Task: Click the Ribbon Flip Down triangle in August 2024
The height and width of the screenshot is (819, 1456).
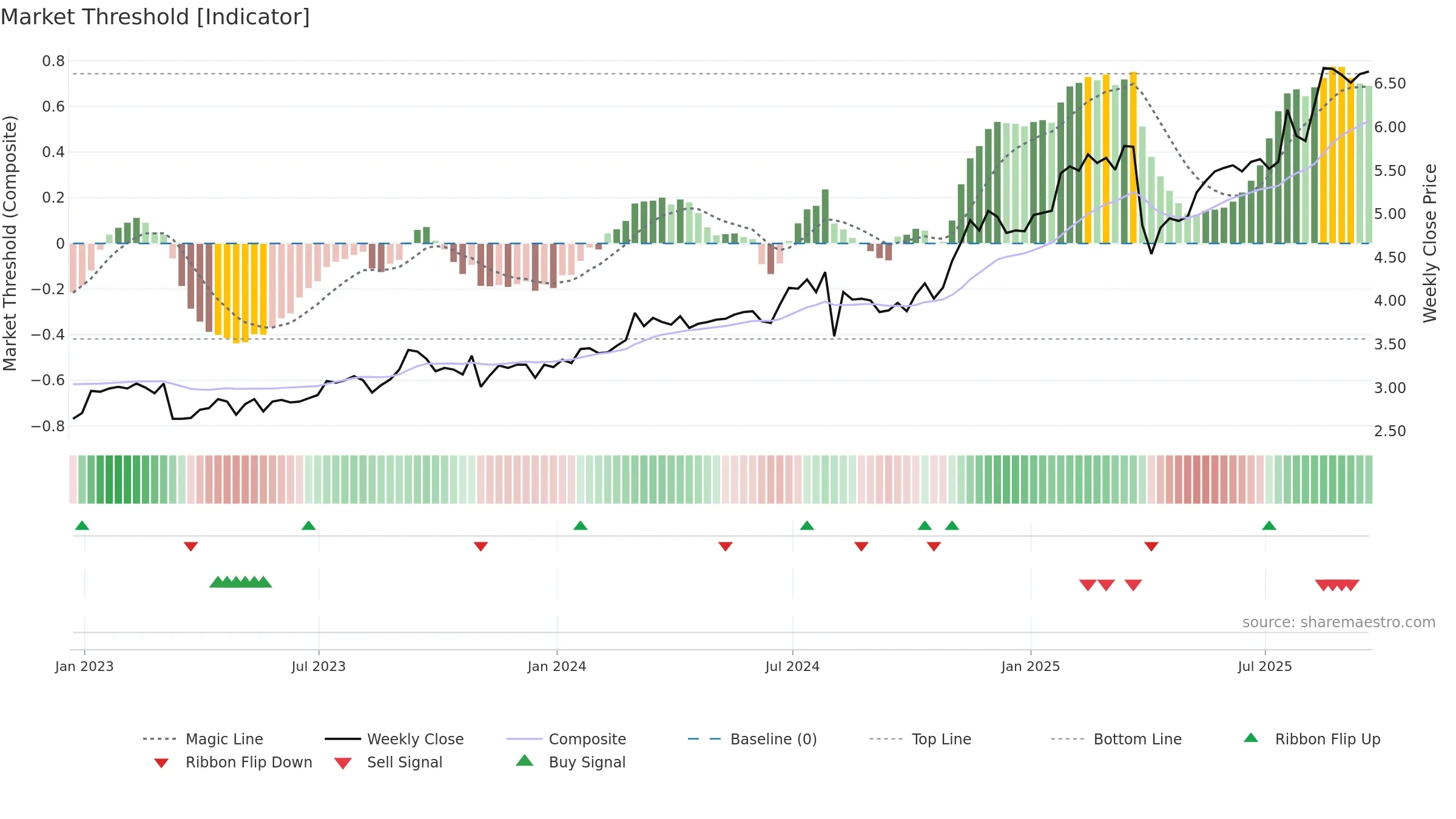Action: click(861, 547)
